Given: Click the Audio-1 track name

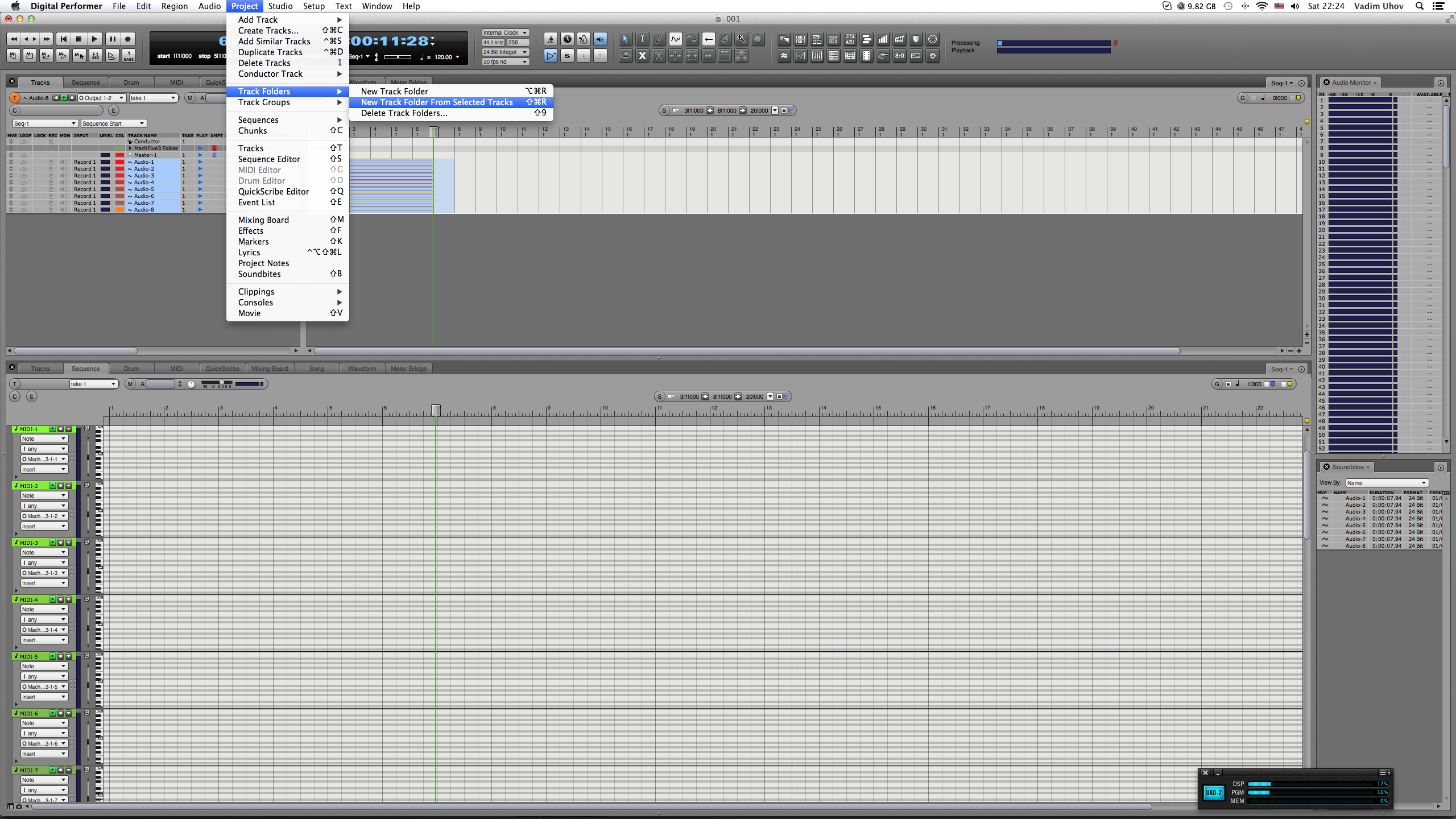Looking at the screenshot, I should 144,162.
